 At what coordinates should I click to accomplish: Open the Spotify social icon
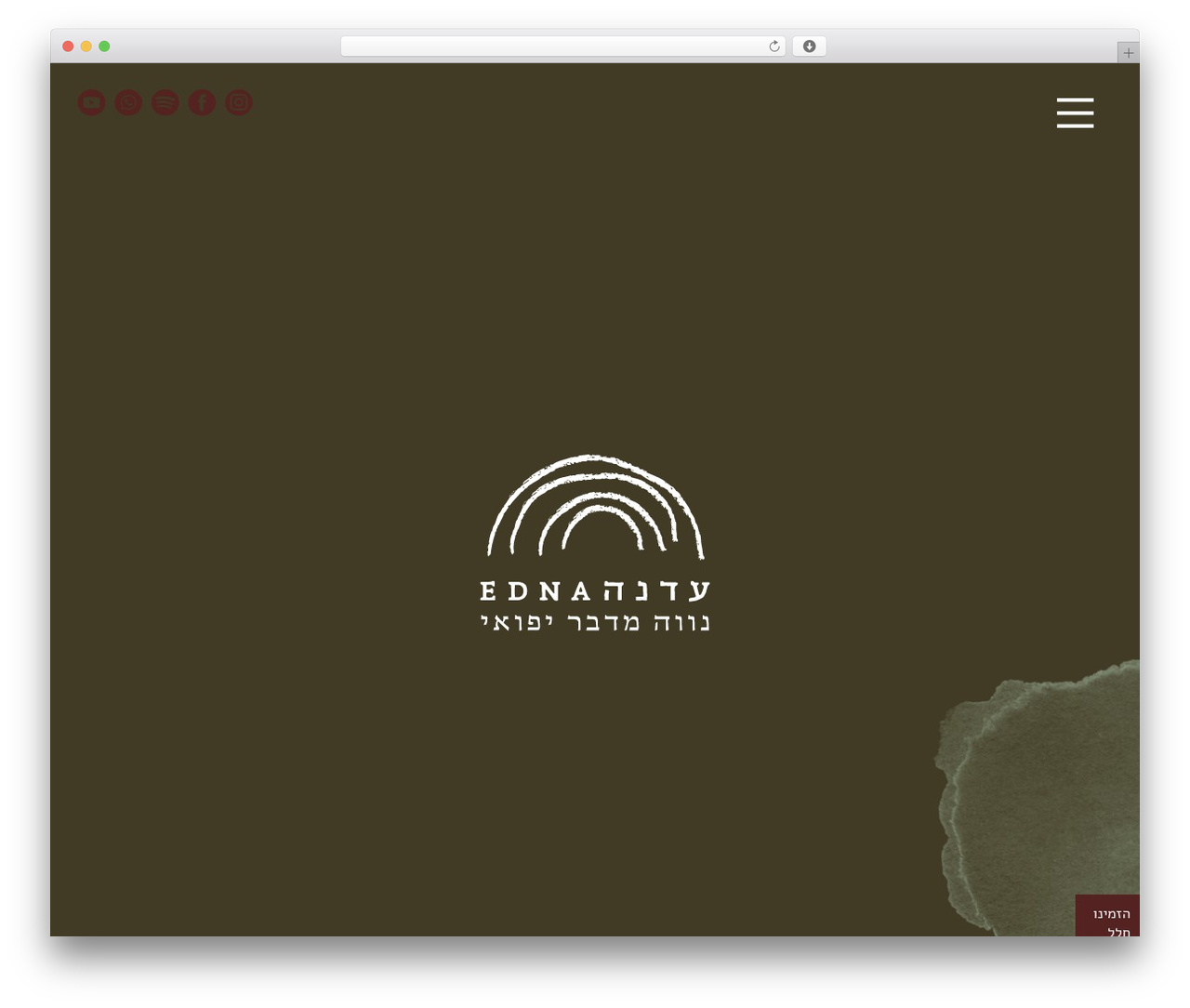[165, 102]
